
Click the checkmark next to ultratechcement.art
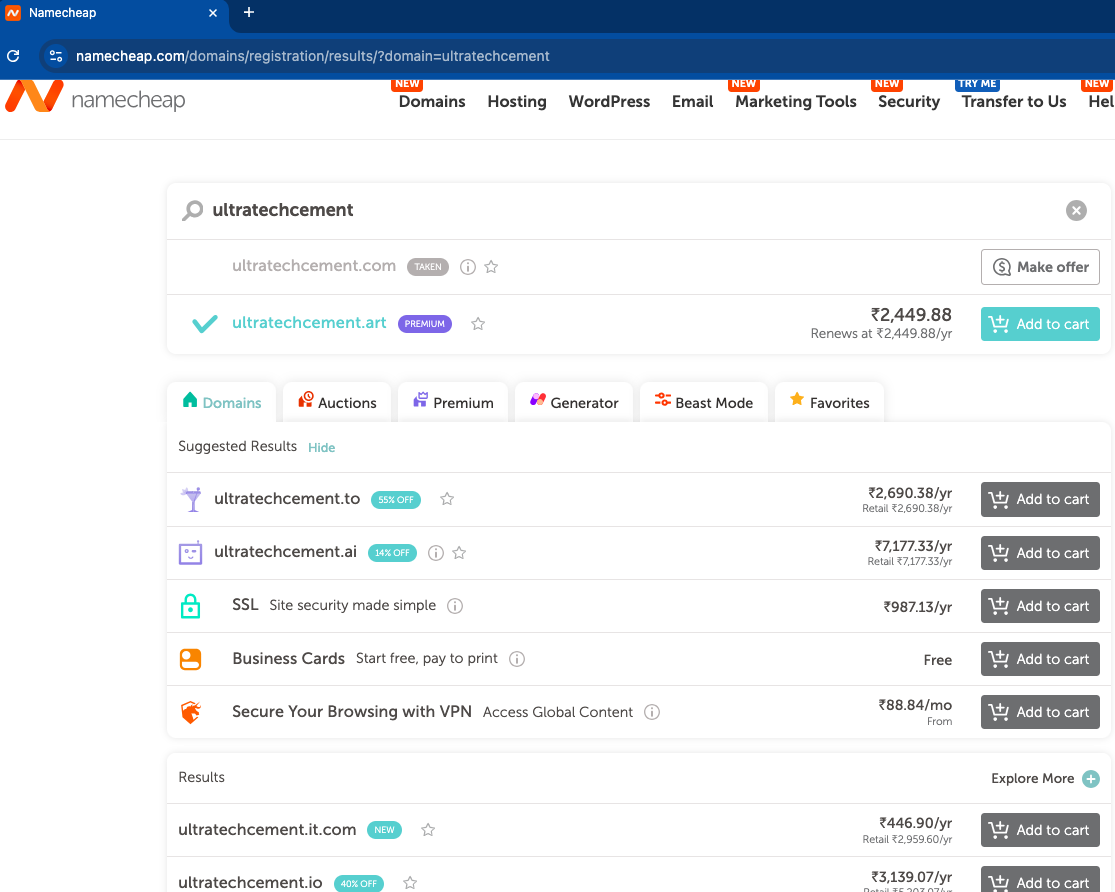point(205,324)
